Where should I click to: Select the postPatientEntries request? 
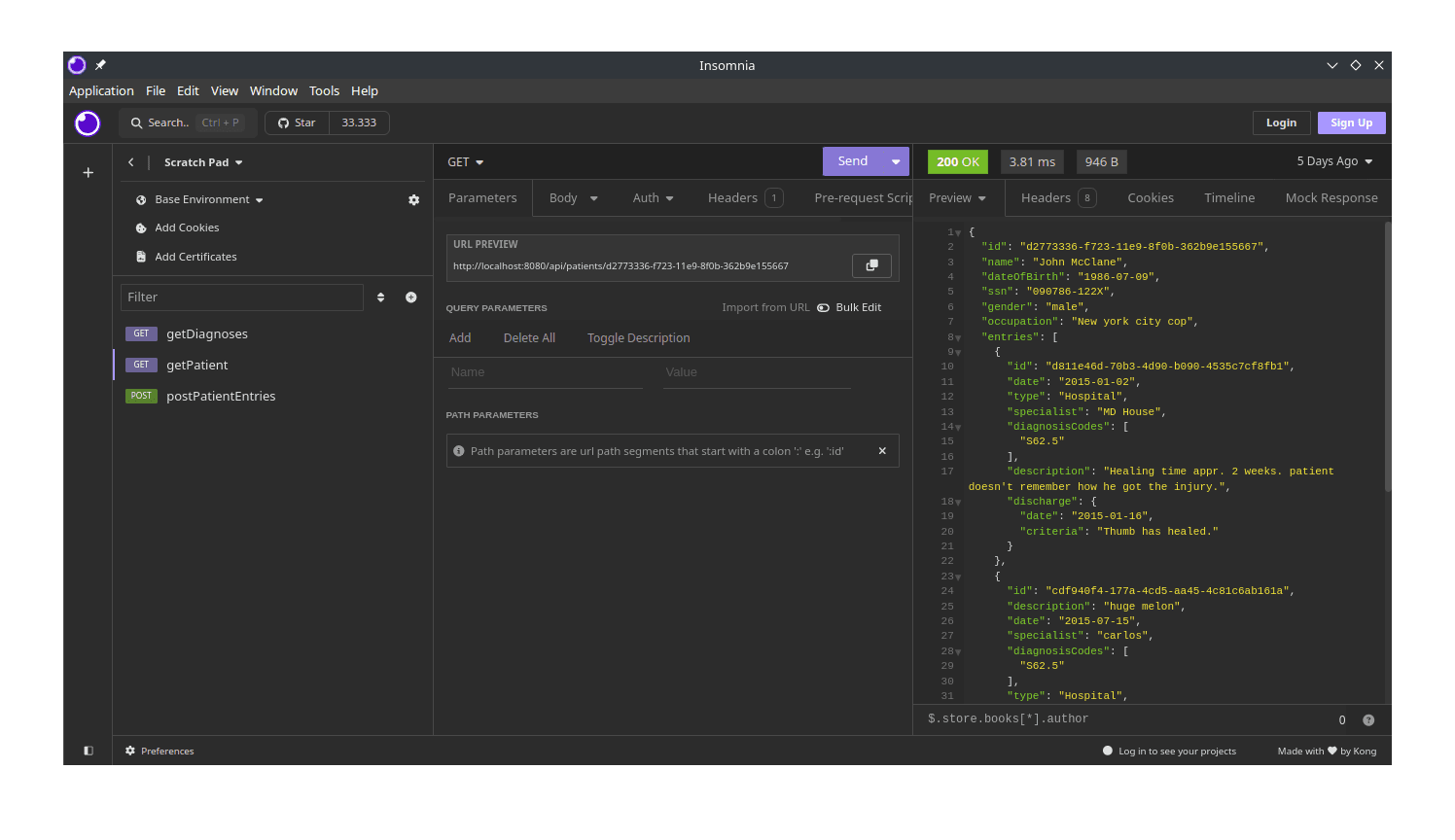pos(221,397)
